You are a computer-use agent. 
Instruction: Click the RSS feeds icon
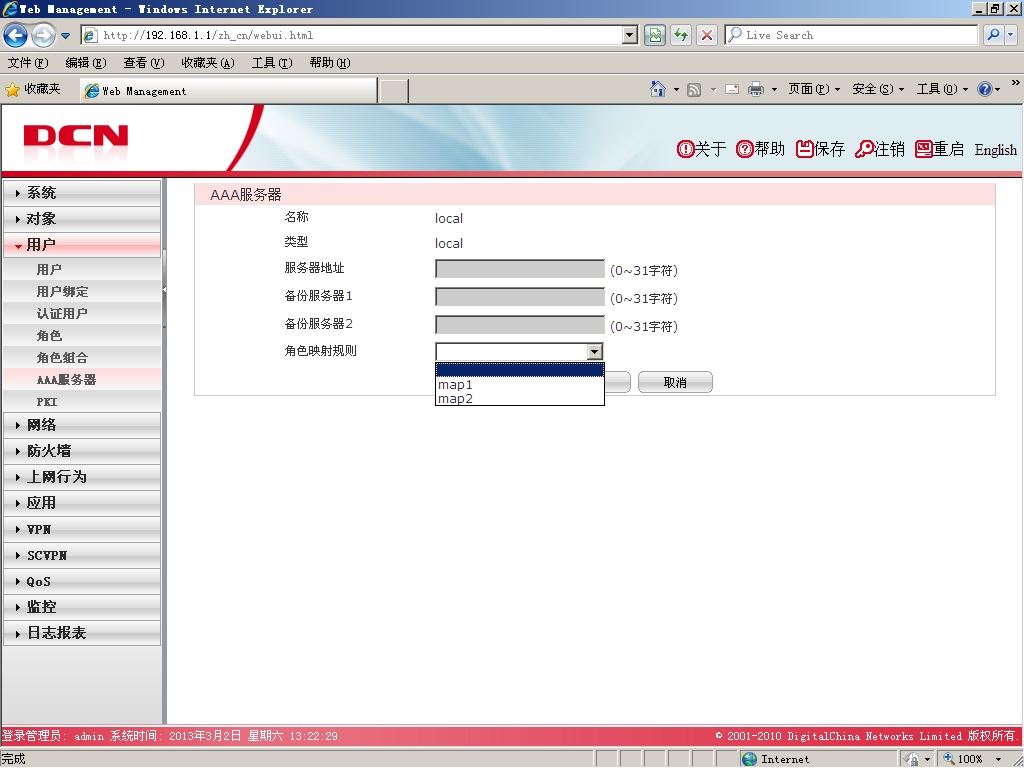[x=694, y=89]
